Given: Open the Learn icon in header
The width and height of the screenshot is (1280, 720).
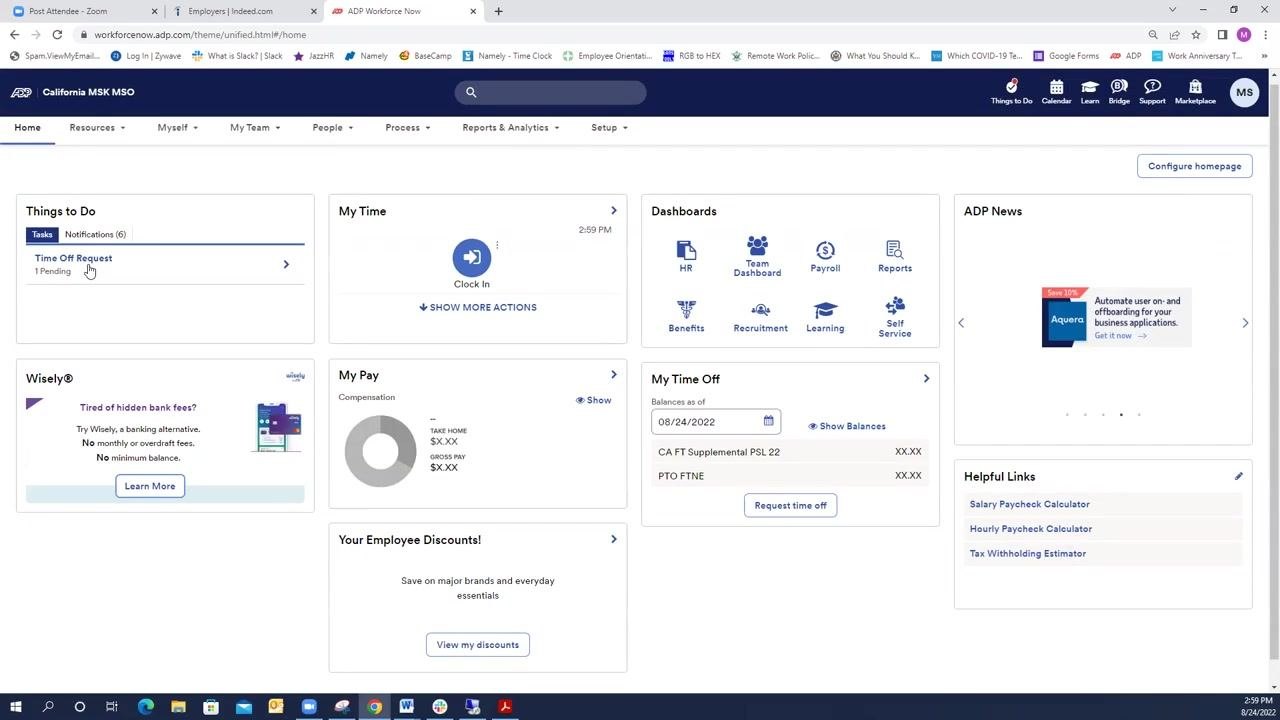Looking at the screenshot, I should (1090, 91).
